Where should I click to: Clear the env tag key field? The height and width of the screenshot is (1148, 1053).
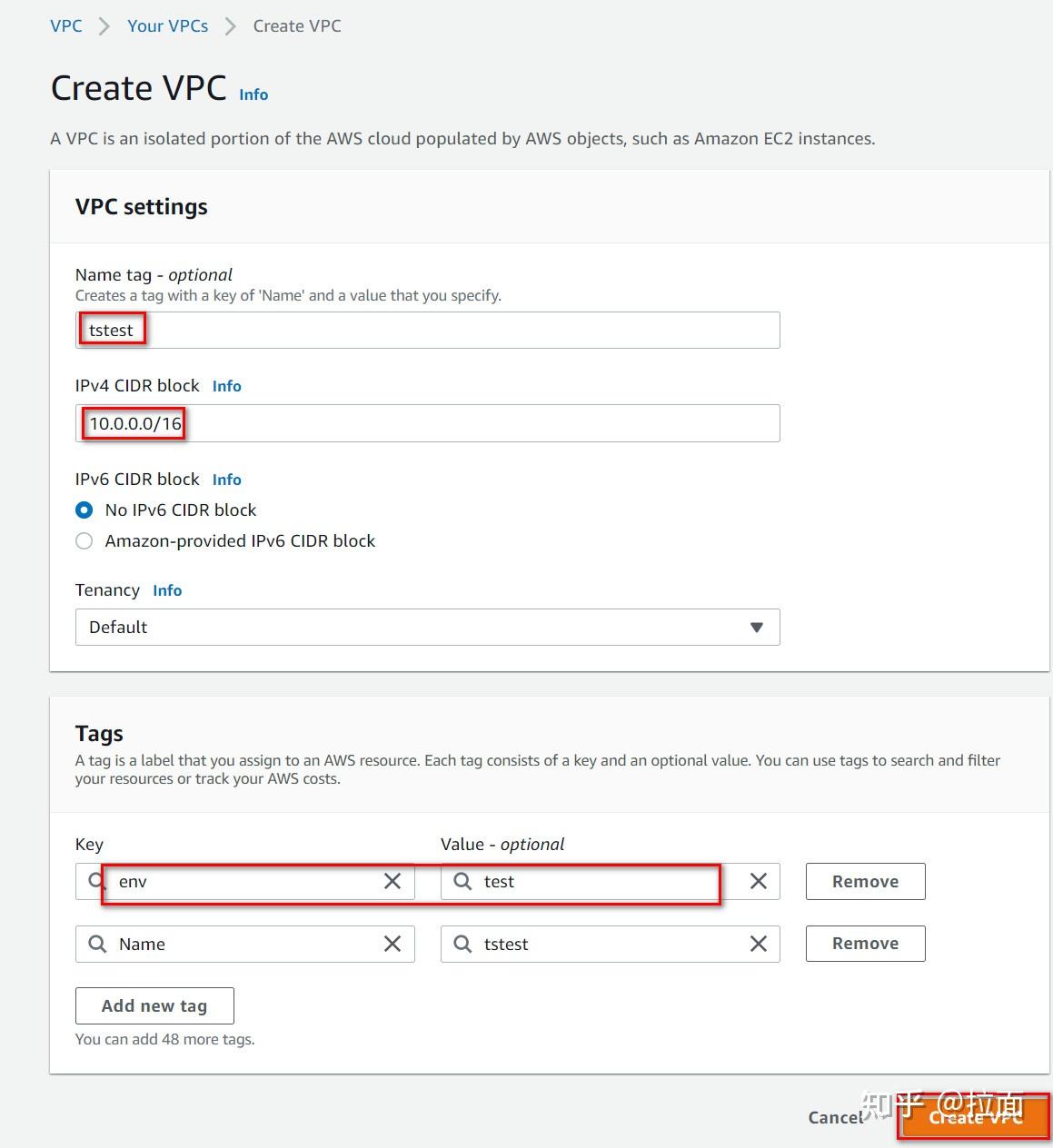pyautogui.click(x=392, y=881)
